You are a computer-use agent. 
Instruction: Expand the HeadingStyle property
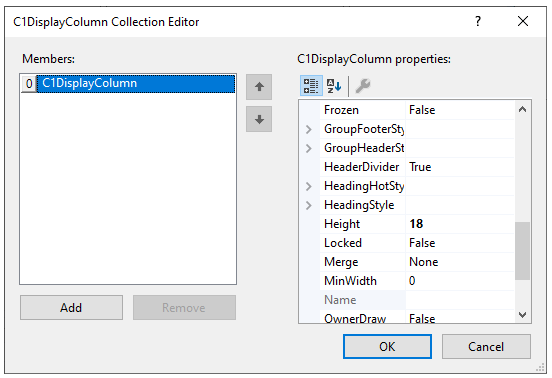tap(309, 205)
